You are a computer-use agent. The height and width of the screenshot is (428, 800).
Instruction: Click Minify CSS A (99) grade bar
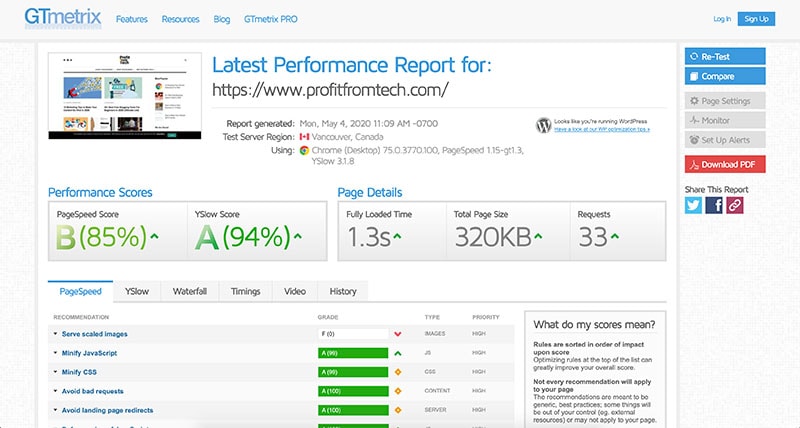353,372
